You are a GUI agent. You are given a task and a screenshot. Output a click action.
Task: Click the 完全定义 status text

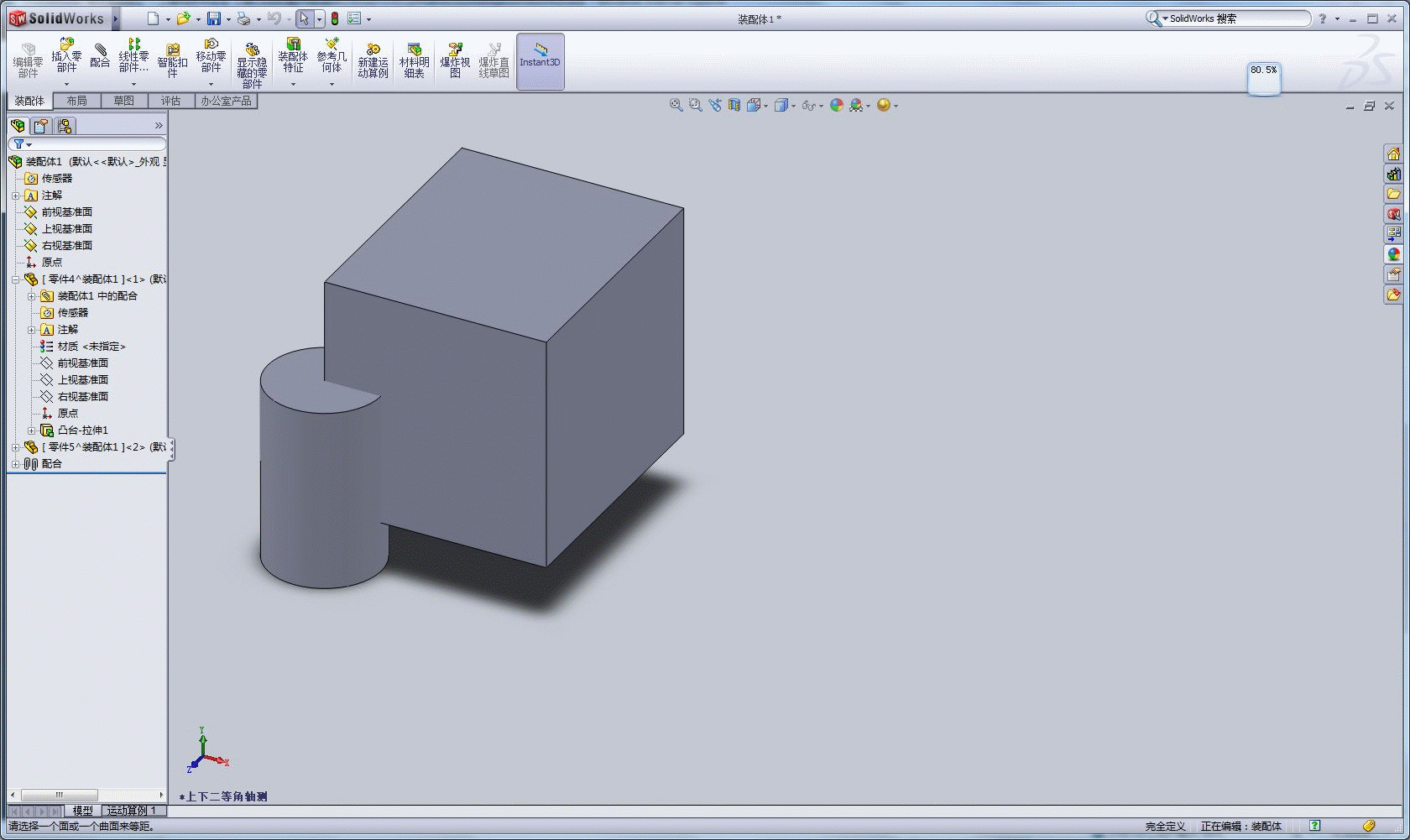point(1165,827)
